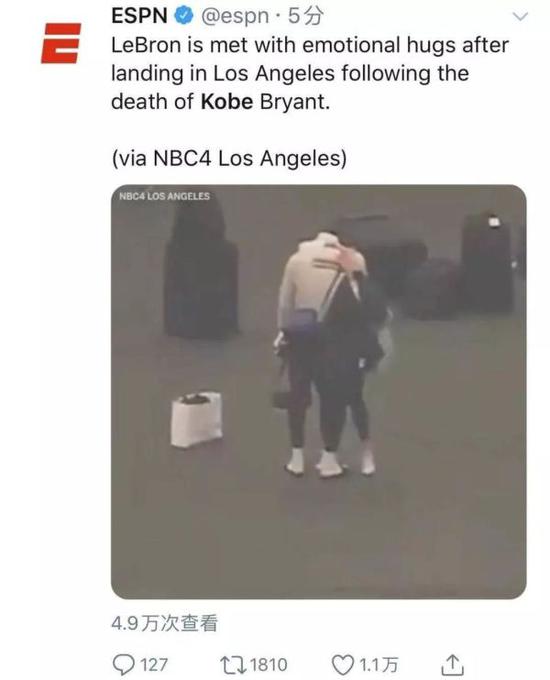The width and height of the screenshot is (550, 680).
Task: Tap the share upload icon
Action: click(x=452, y=665)
